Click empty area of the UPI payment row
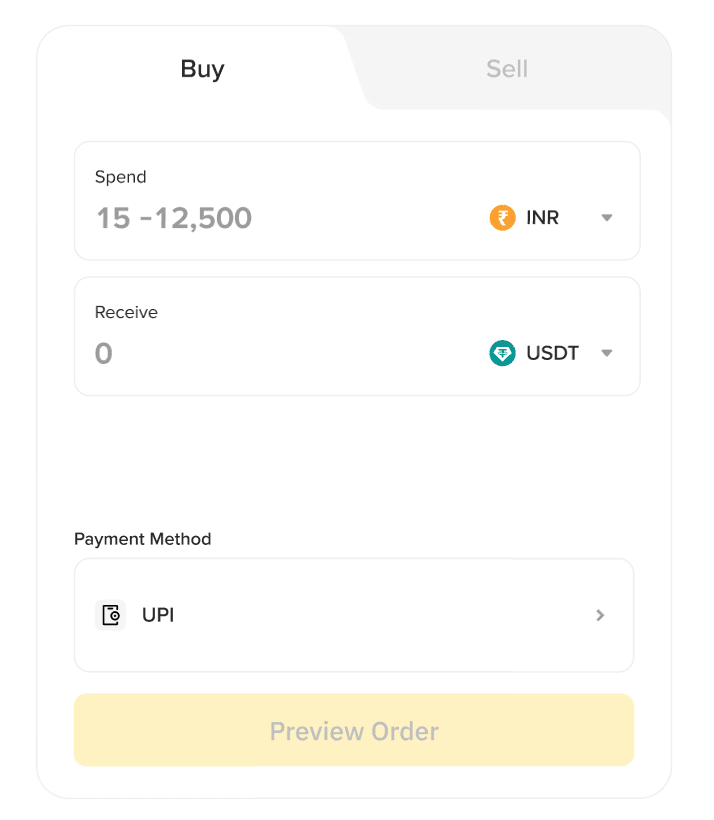 pyautogui.click(x=380, y=615)
